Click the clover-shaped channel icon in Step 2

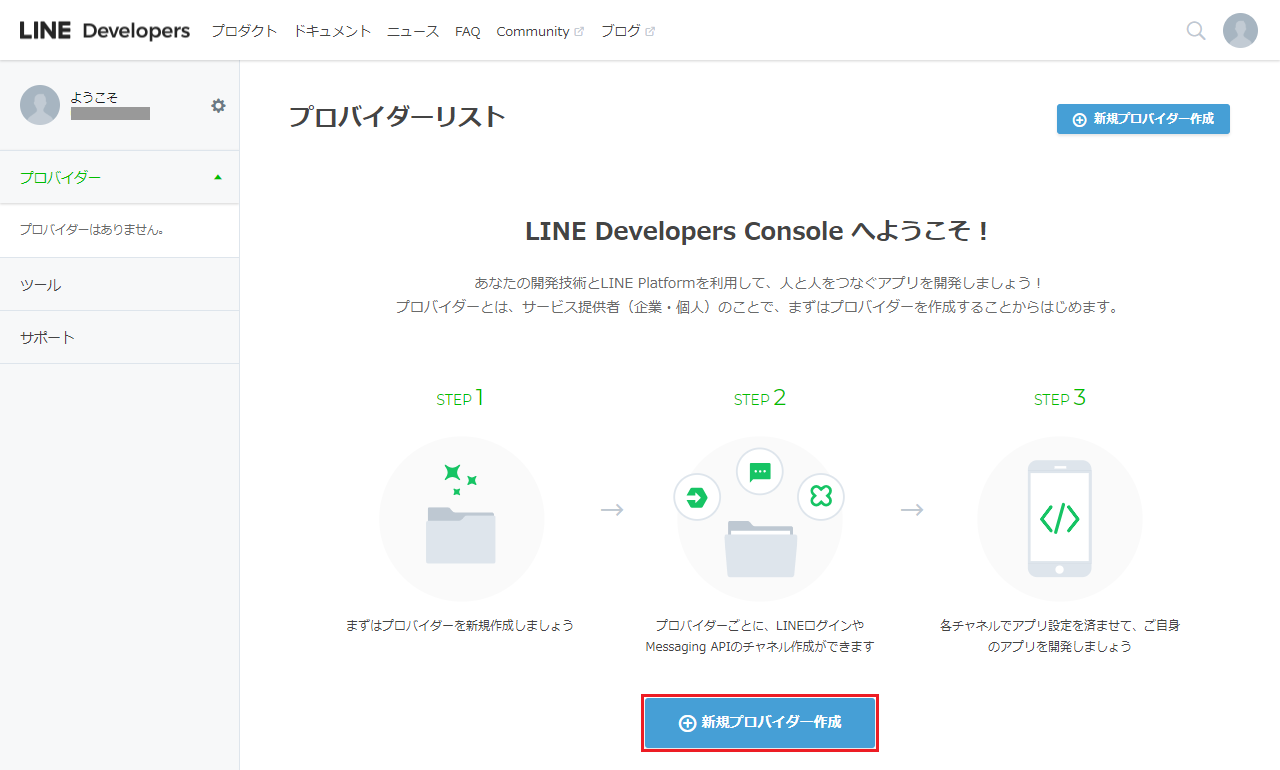tap(821, 497)
